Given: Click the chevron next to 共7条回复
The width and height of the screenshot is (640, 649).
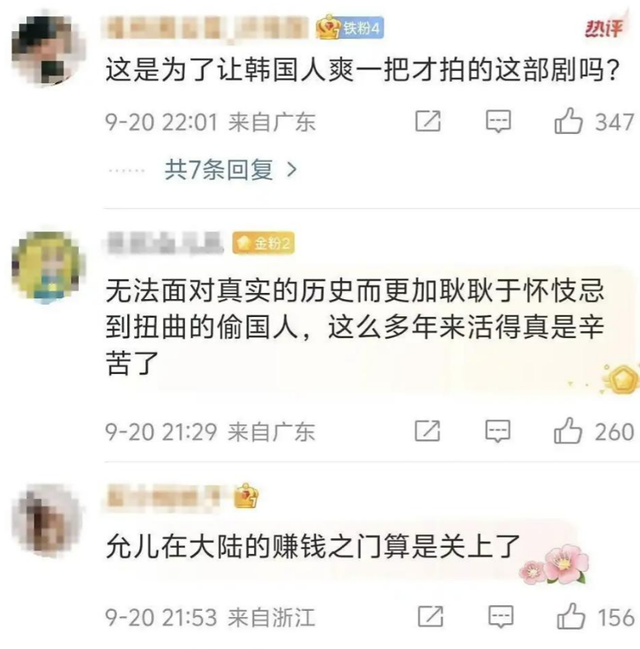Looking at the screenshot, I should [x=292, y=169].
